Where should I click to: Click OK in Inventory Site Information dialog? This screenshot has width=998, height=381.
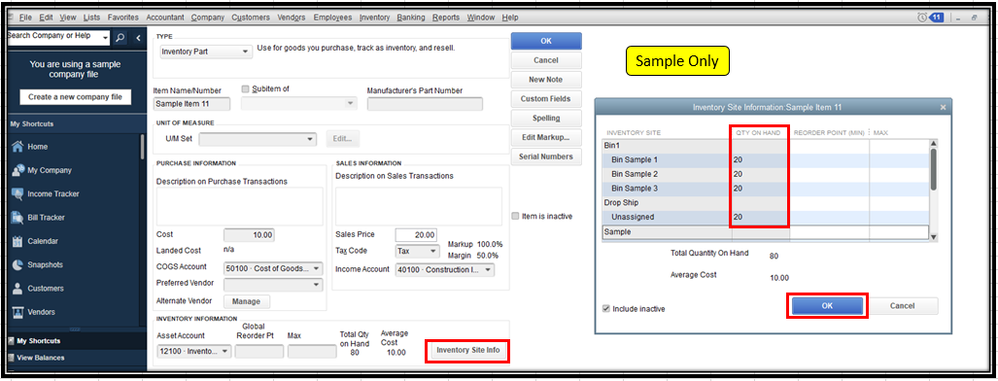click(x=827, y=306)
